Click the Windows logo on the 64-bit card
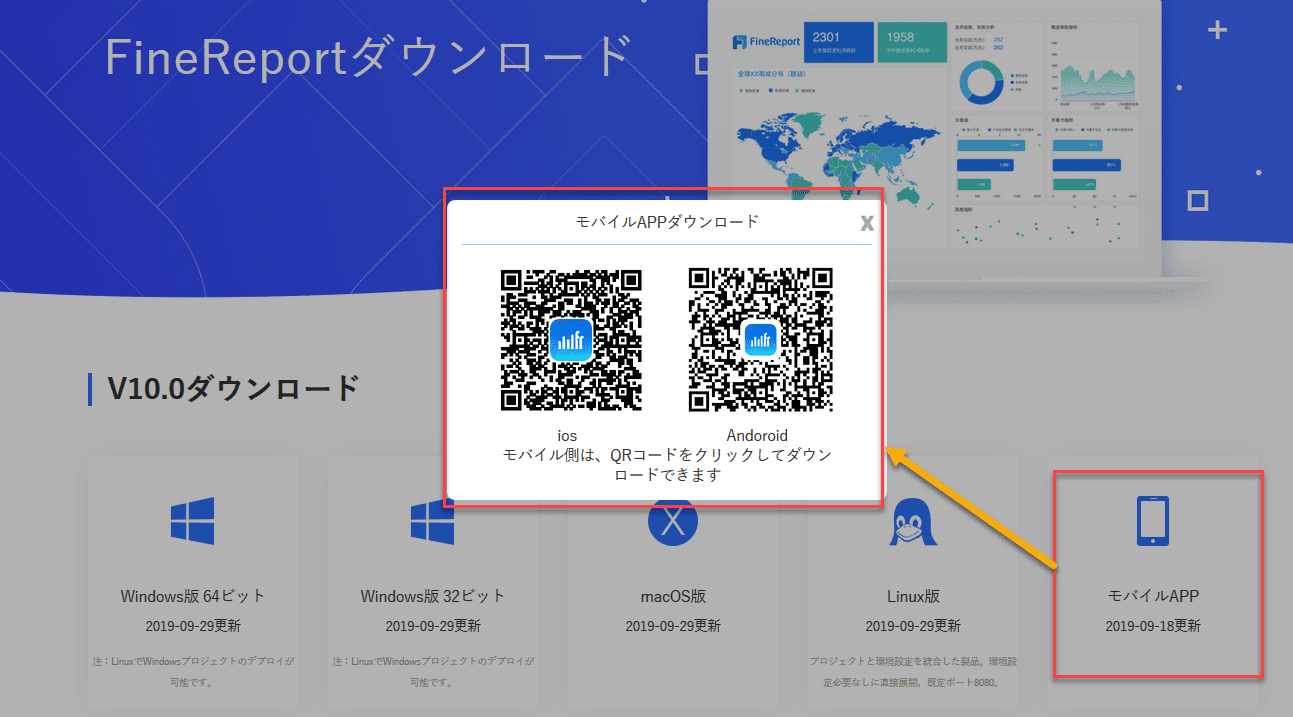The width and height of the screenshot is (1293, 717). pos(193,522)
